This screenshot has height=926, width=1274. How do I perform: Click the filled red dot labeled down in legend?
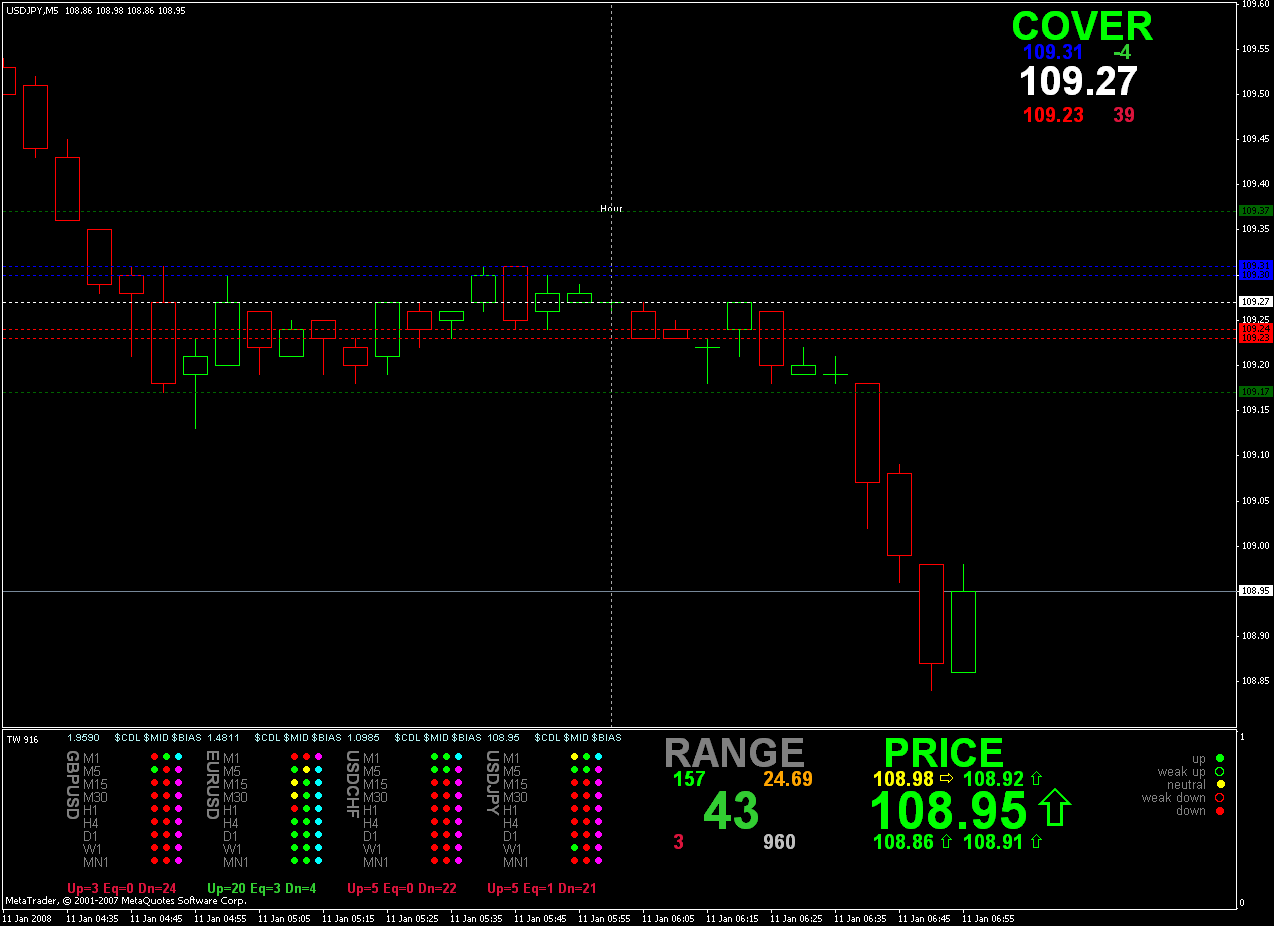[x=1219, y=811]
